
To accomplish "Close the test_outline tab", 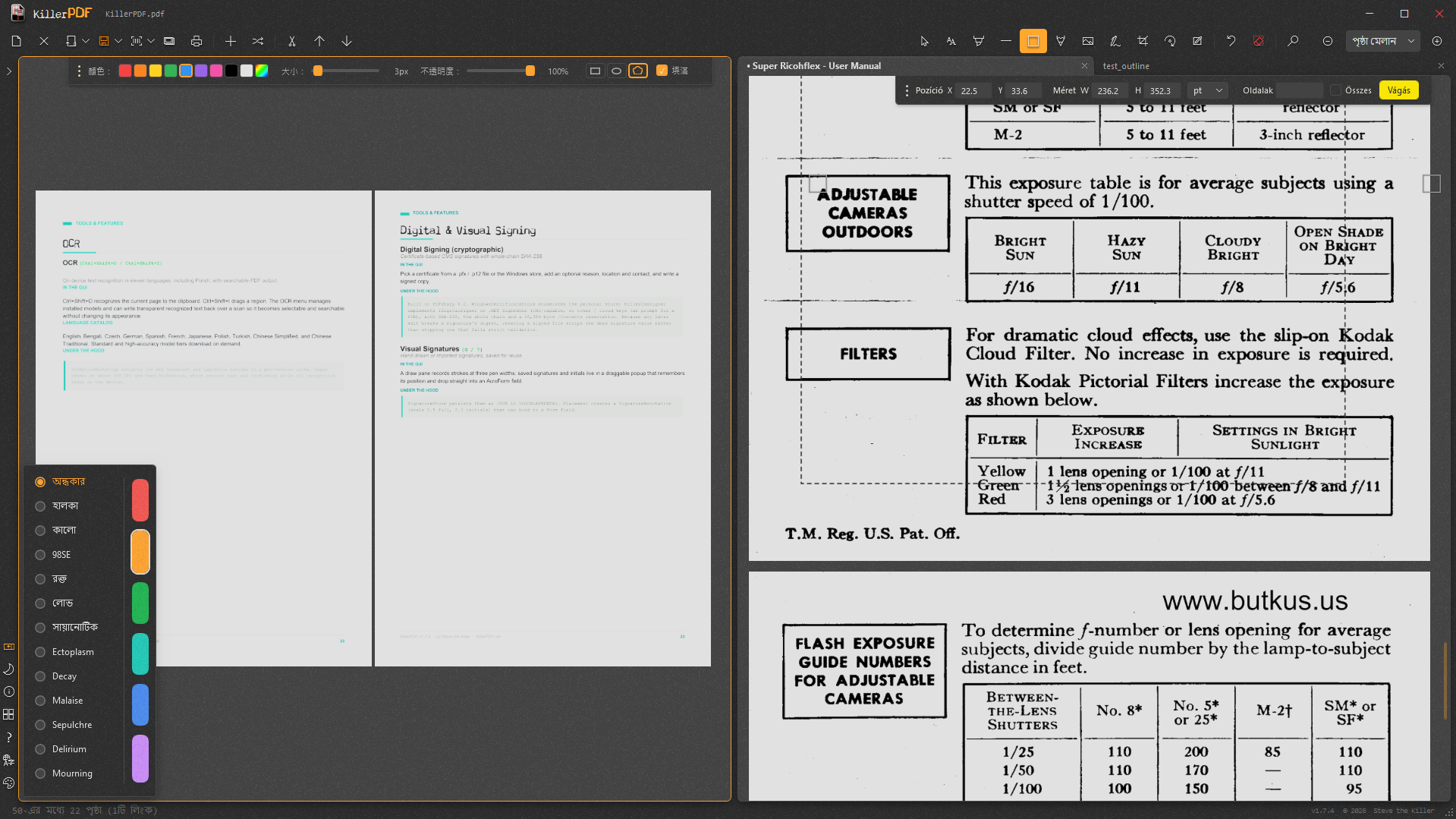I will pos(1441,66).
